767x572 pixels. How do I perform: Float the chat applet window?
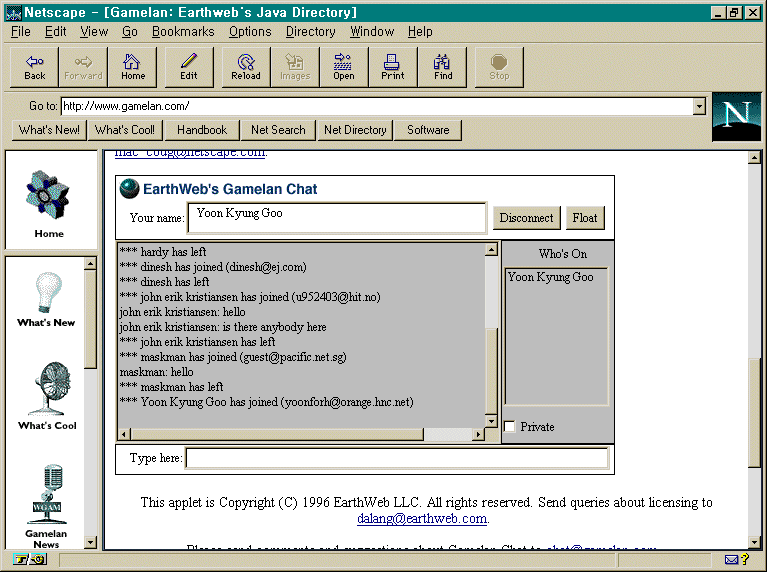(585, 218)
